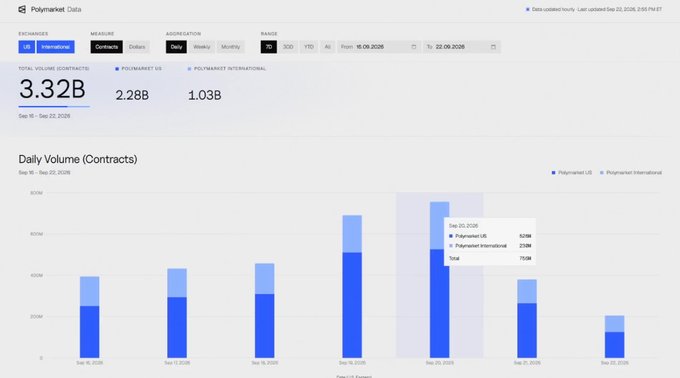Click the tooltip Polymarket International row

tap(490, 246)
